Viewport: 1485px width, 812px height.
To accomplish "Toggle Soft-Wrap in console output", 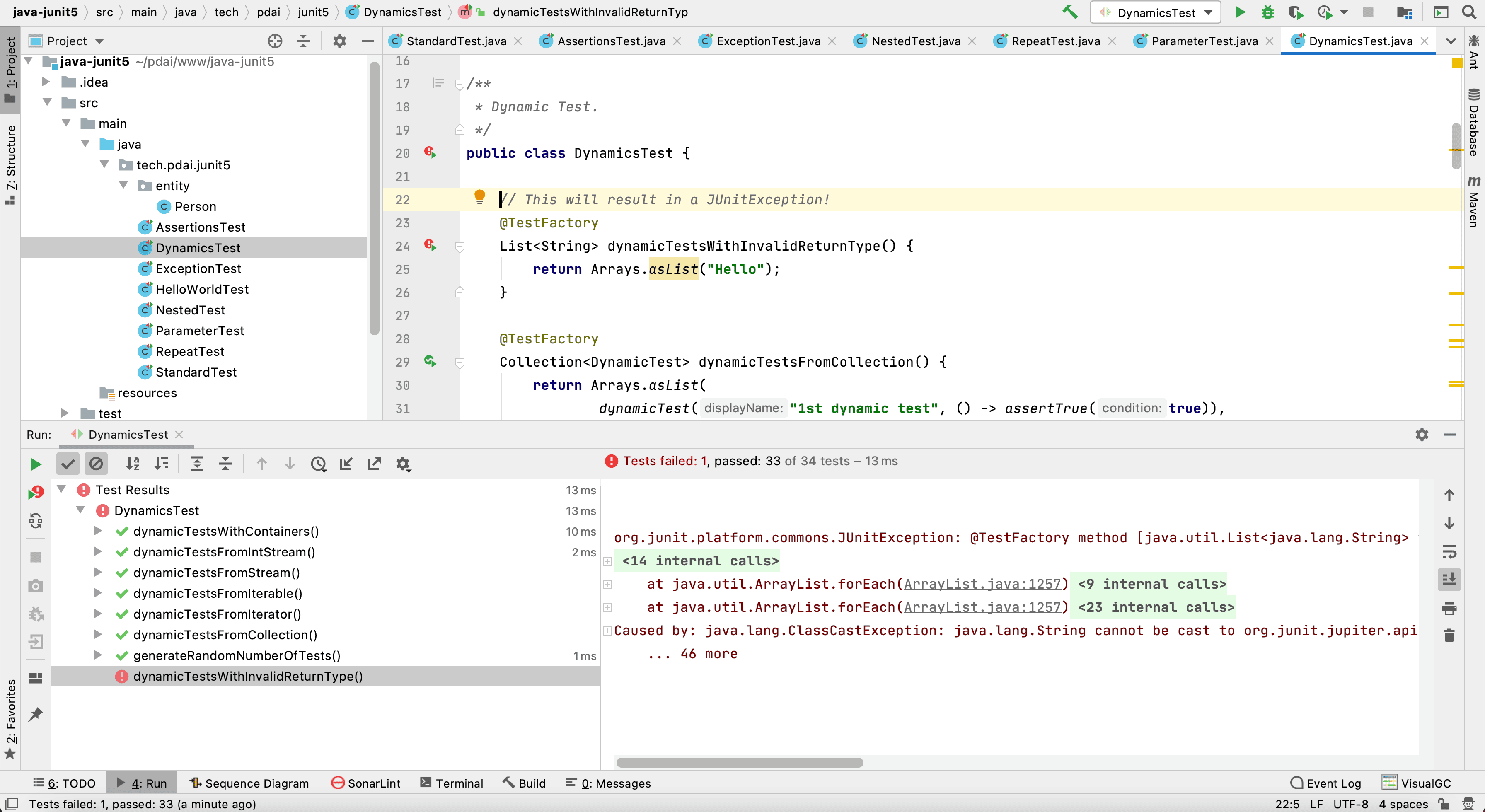I will click(x=1449, y=551).
